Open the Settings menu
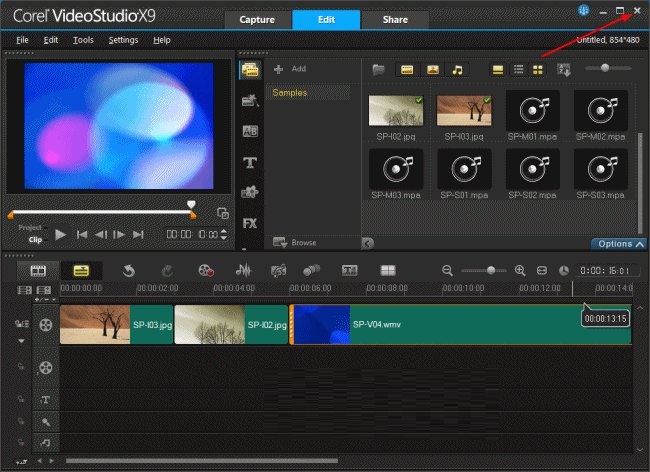This screenshot has width=650, height=472. [x=123, y=40]
